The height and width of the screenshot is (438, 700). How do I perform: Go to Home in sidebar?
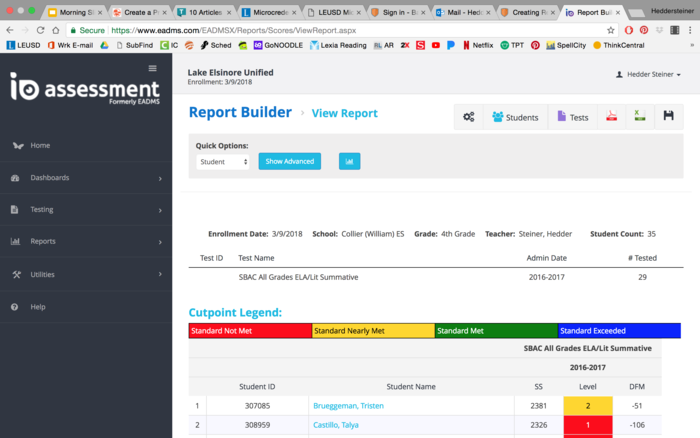click(x=40, y=145)
